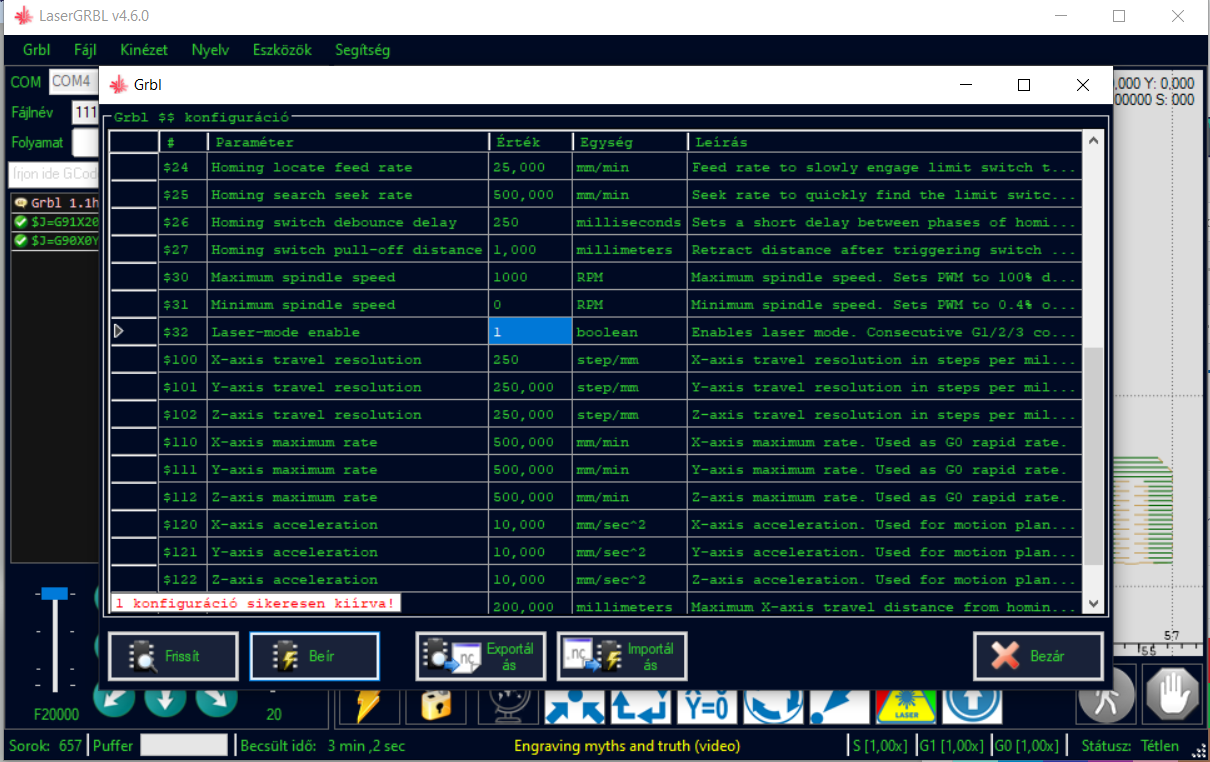
Task: Open the Grbl menu
Action: (x=37, y=50)
